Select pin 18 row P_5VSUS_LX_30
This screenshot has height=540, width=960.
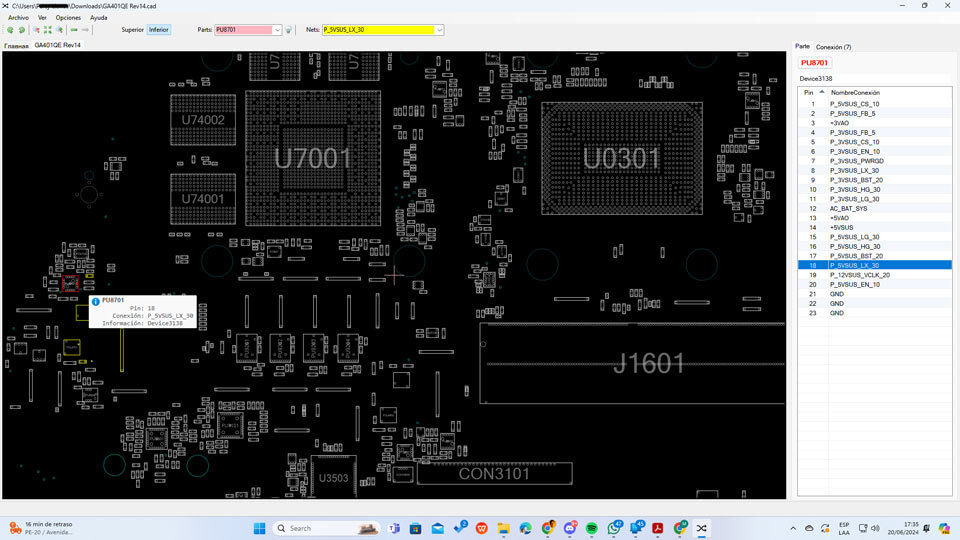874,265
